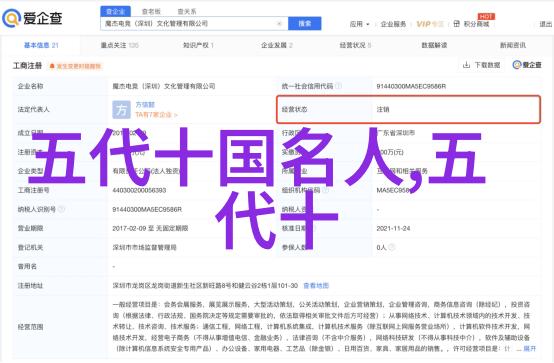
Task: Click the 曾用名 row label
Action: pos(27,267)
